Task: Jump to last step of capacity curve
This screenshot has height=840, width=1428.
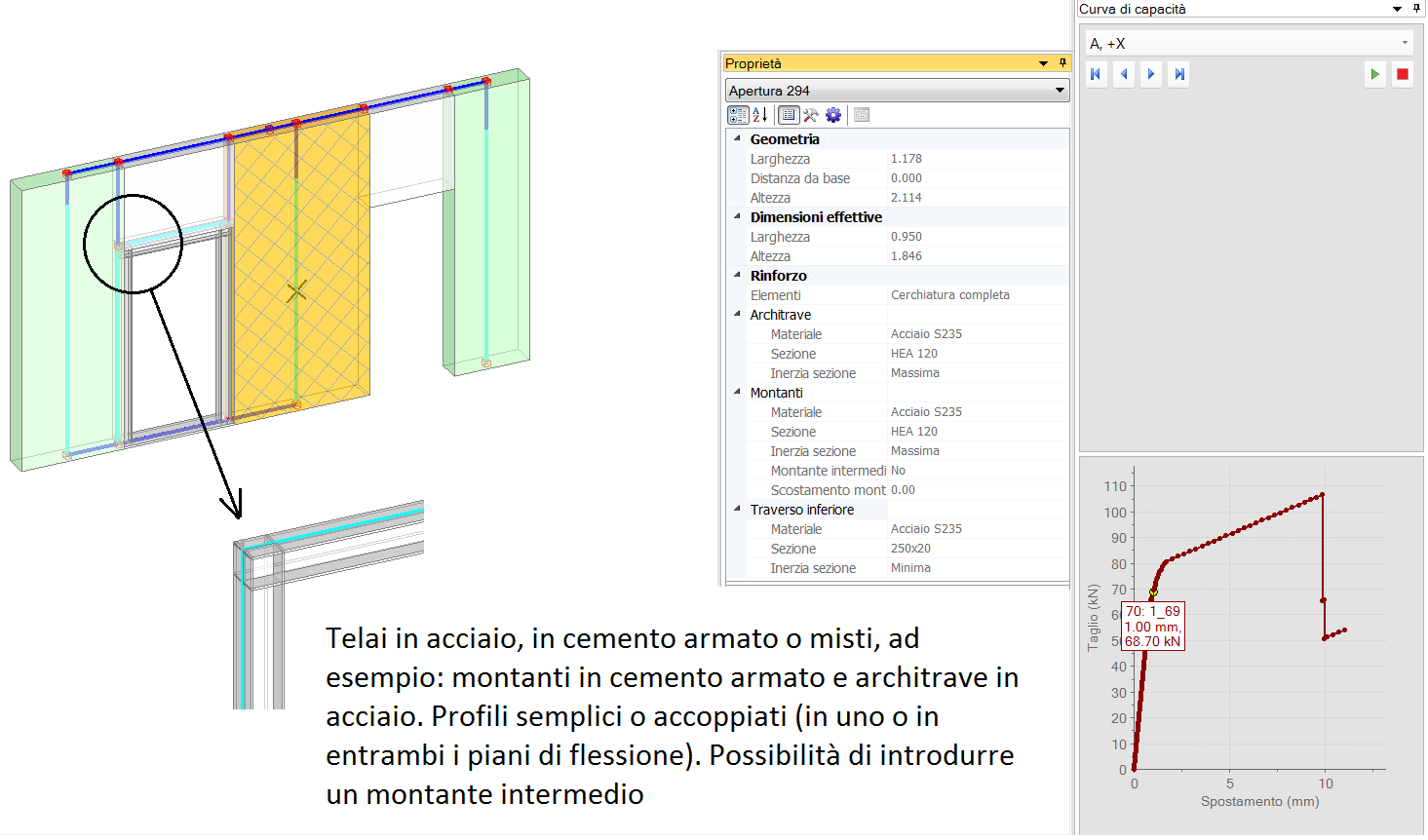Action: click(x=1179, y=74)
